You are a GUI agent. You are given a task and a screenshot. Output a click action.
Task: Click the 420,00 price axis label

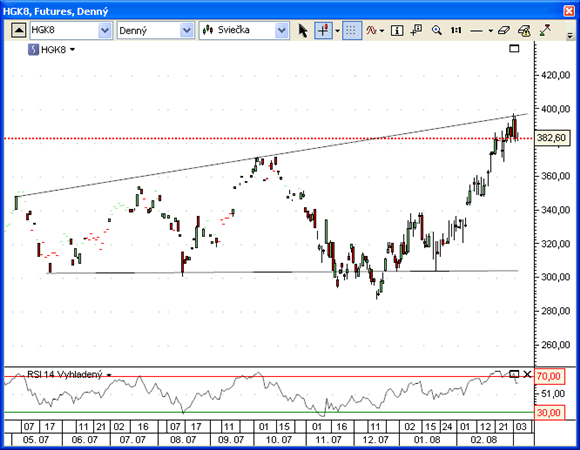tap(555, 75)
